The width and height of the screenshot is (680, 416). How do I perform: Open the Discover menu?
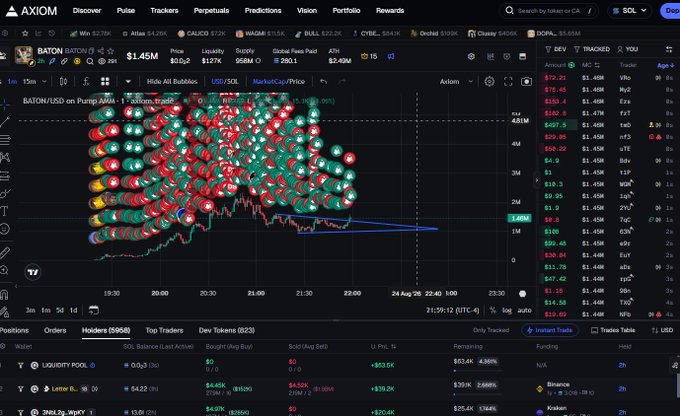pyautogui.click(x=87, y=10)
